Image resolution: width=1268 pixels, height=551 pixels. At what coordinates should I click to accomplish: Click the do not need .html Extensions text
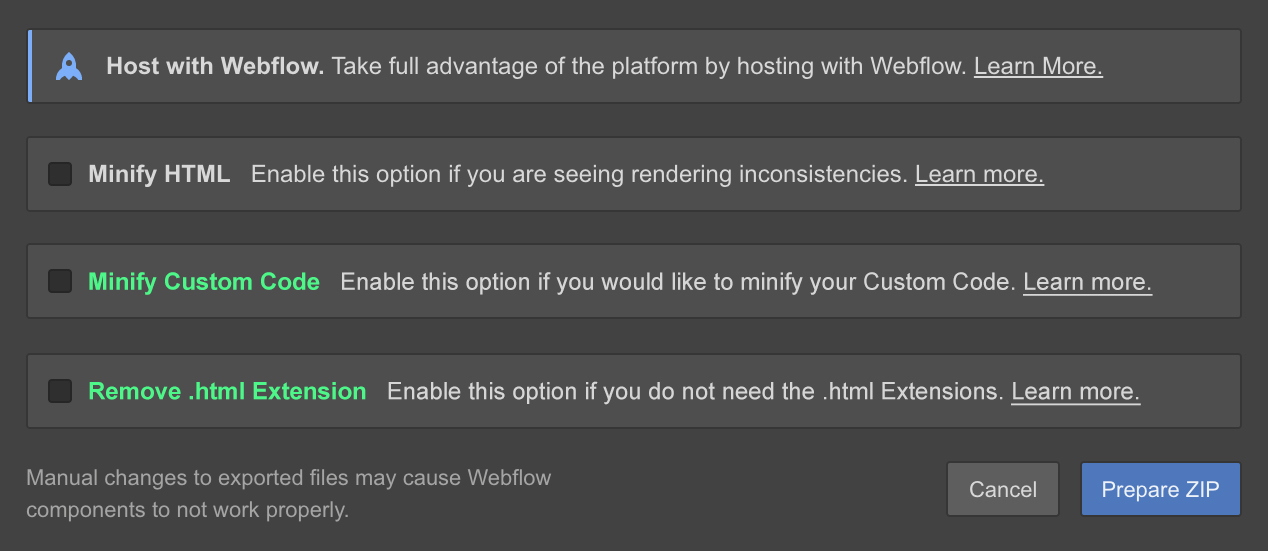(695, 391)
